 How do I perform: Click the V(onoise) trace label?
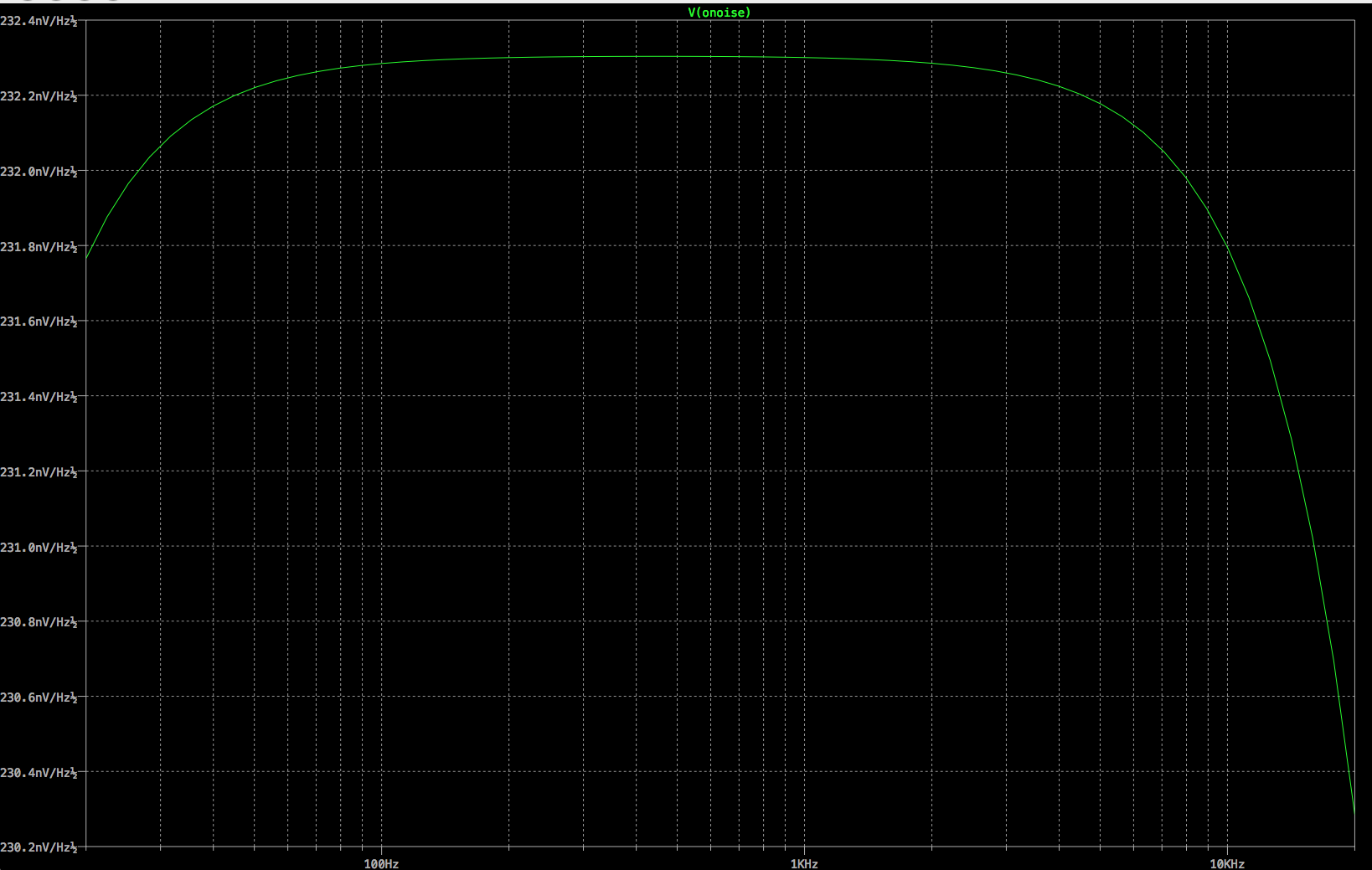720,13
